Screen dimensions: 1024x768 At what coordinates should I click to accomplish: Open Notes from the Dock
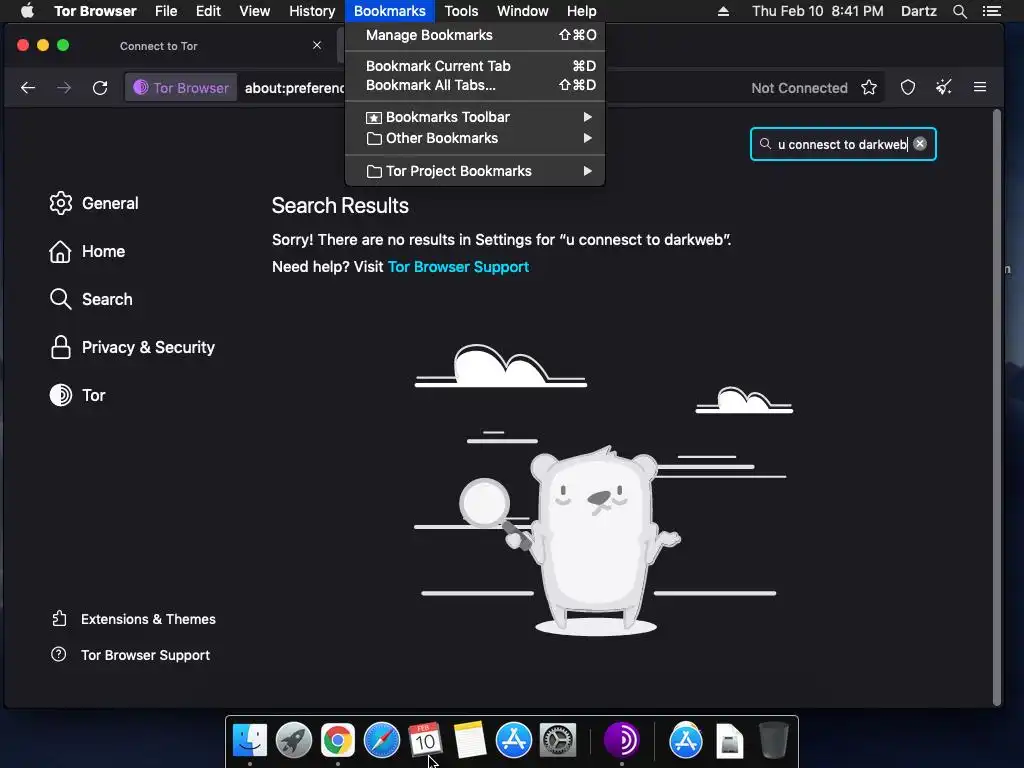470,741
